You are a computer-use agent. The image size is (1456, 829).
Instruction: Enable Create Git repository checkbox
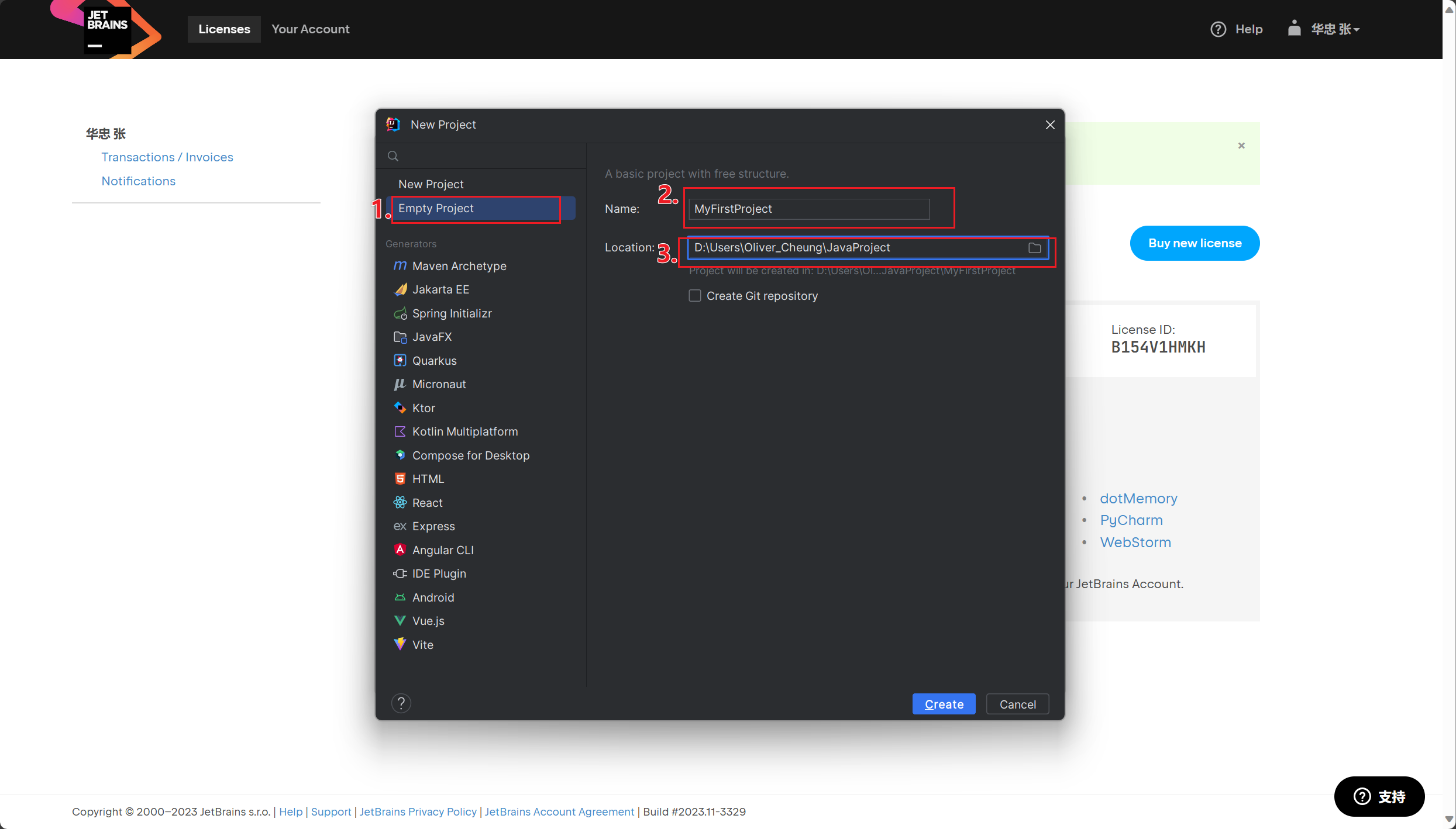click(x=695, y=296)
